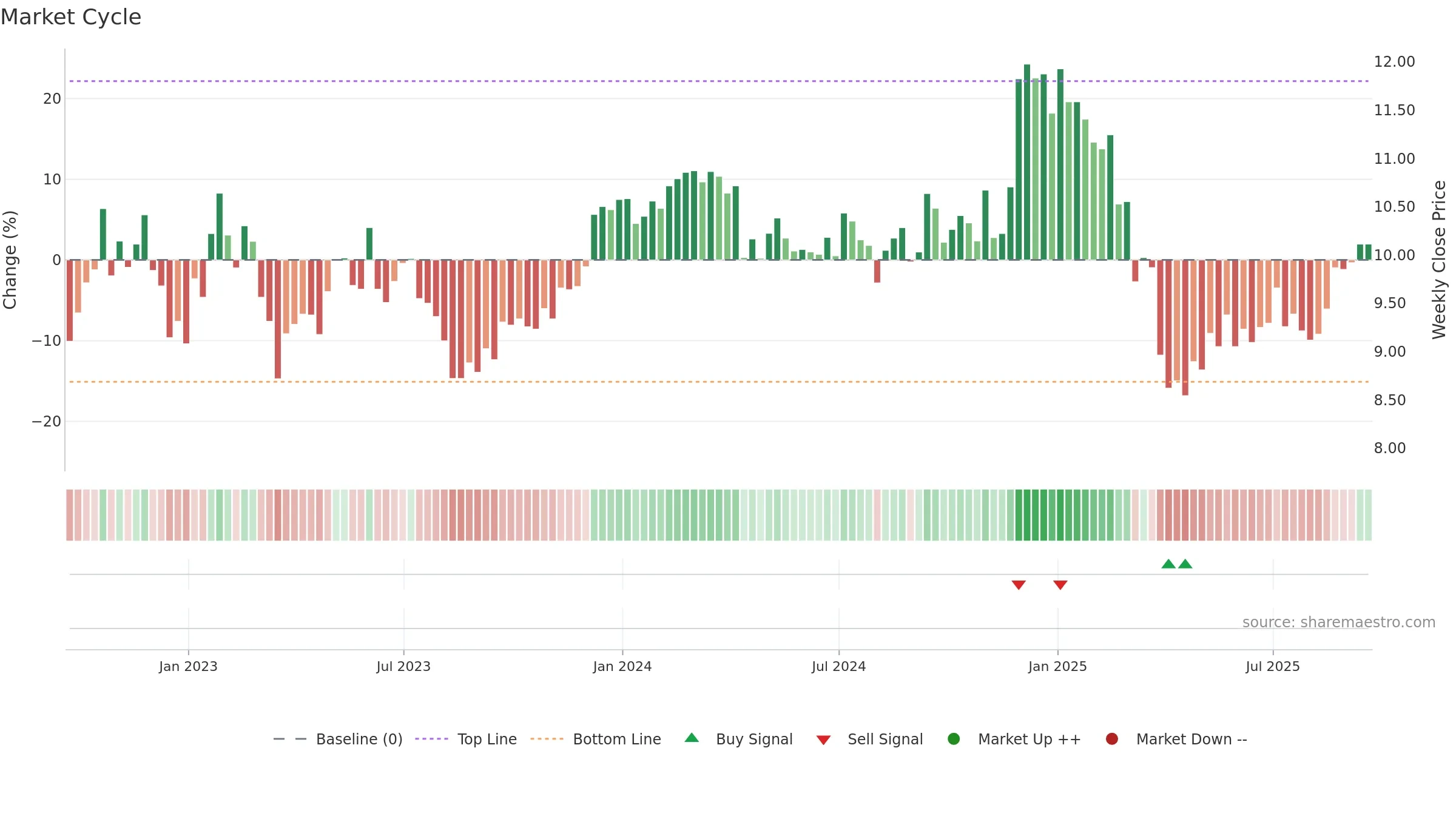This screenshot has width=1456, height=819.
Task: Click the 11.50 price axis label
Action: coord(1394,110)
